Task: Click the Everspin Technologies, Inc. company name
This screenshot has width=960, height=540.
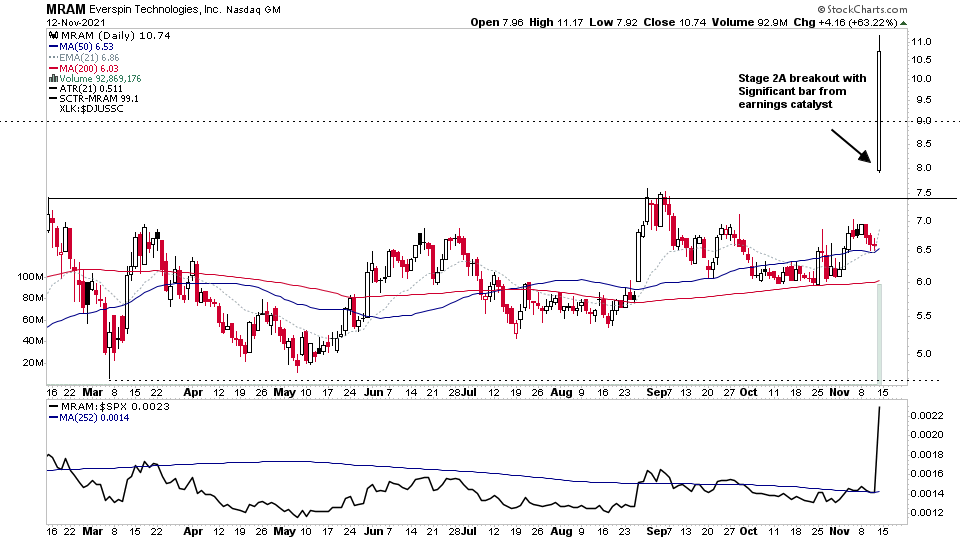Action: tap(156, 10)
